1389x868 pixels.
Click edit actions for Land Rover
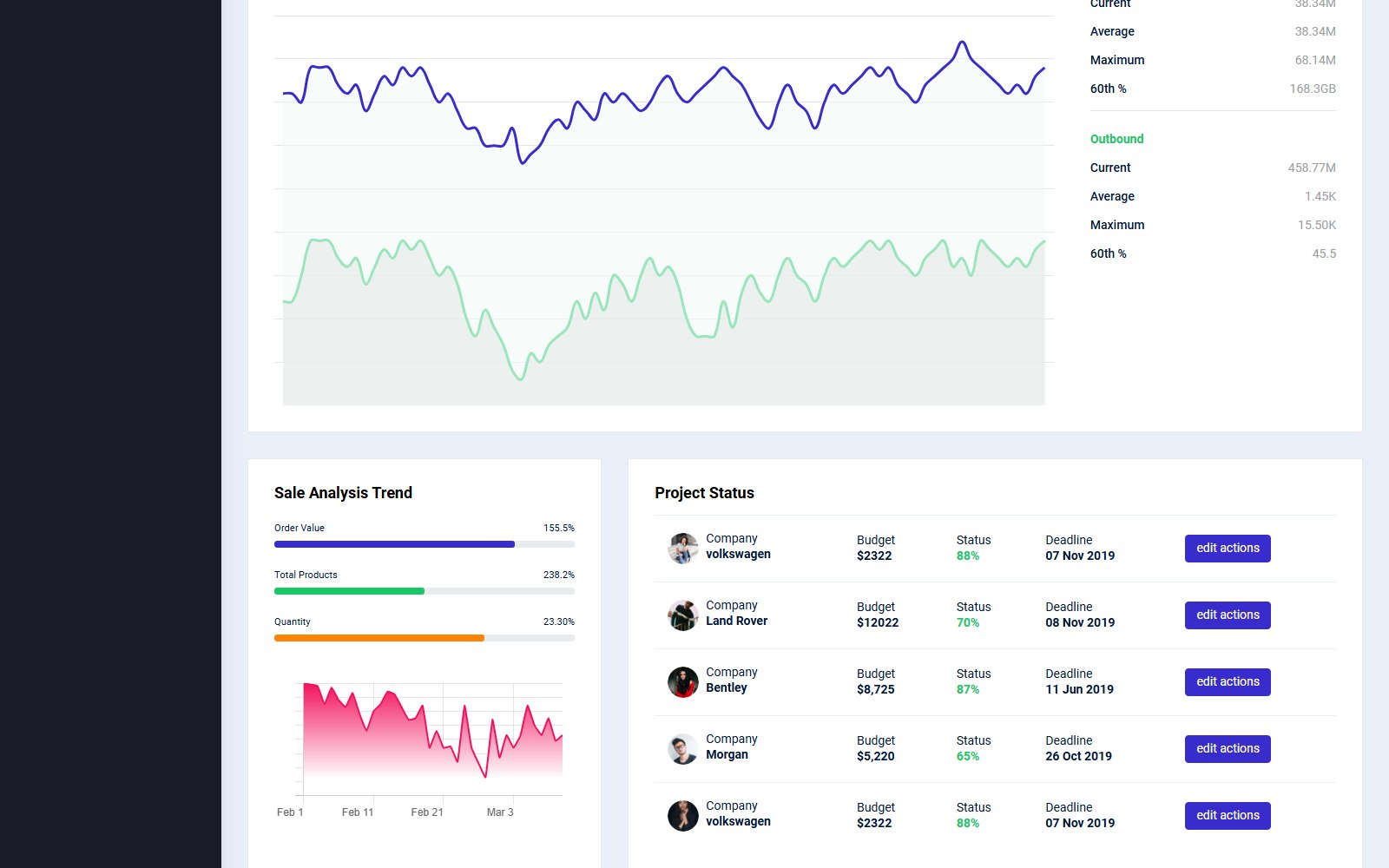[1228, 615]
